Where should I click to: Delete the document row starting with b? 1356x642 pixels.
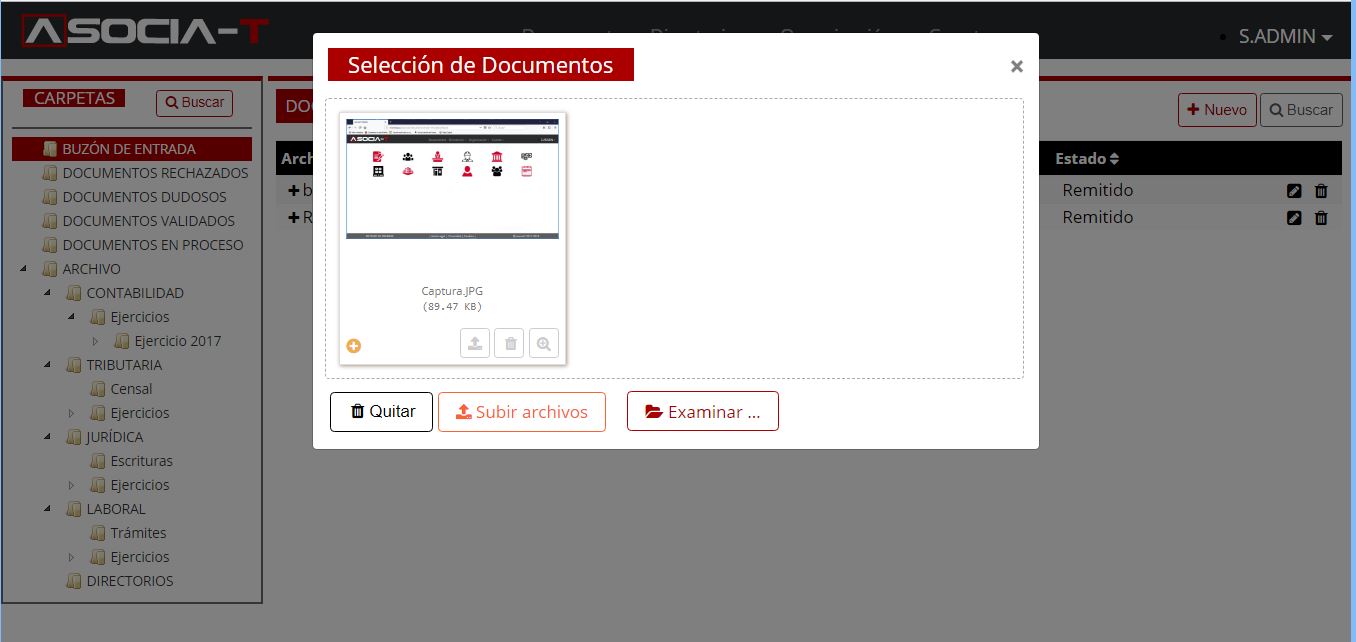tap(1321, 191)
